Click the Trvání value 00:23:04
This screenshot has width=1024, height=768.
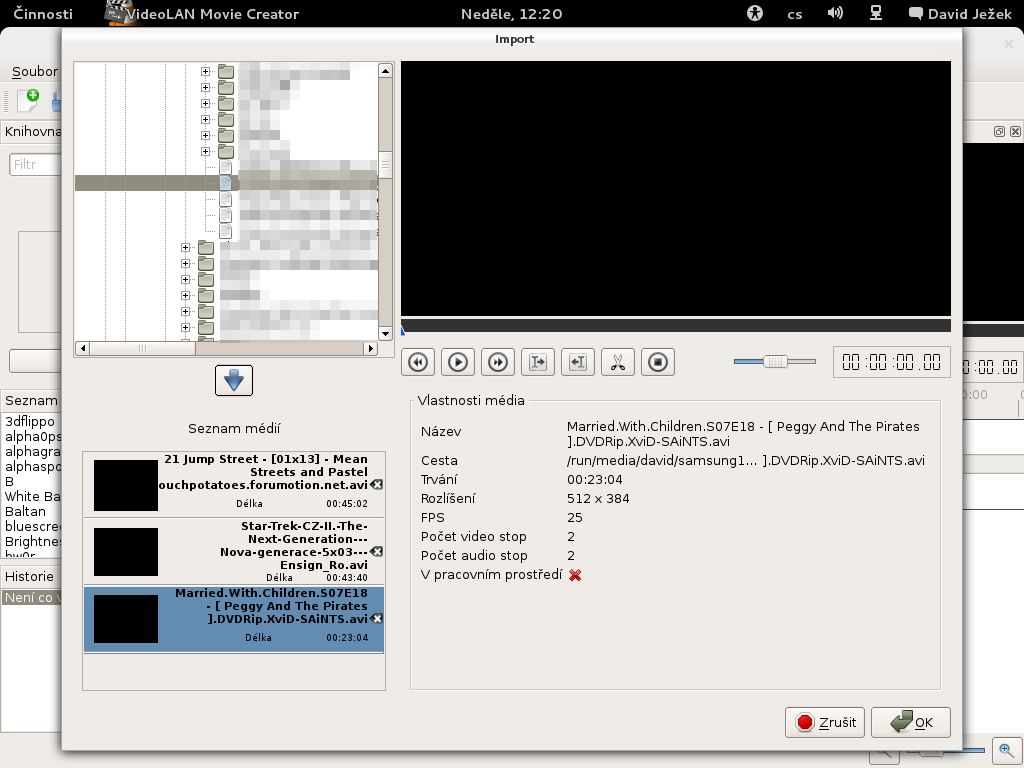tap(595, 479)
